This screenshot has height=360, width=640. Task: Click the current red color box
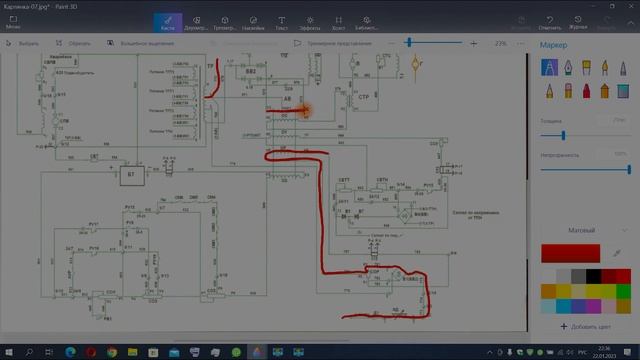coord(571,253)
